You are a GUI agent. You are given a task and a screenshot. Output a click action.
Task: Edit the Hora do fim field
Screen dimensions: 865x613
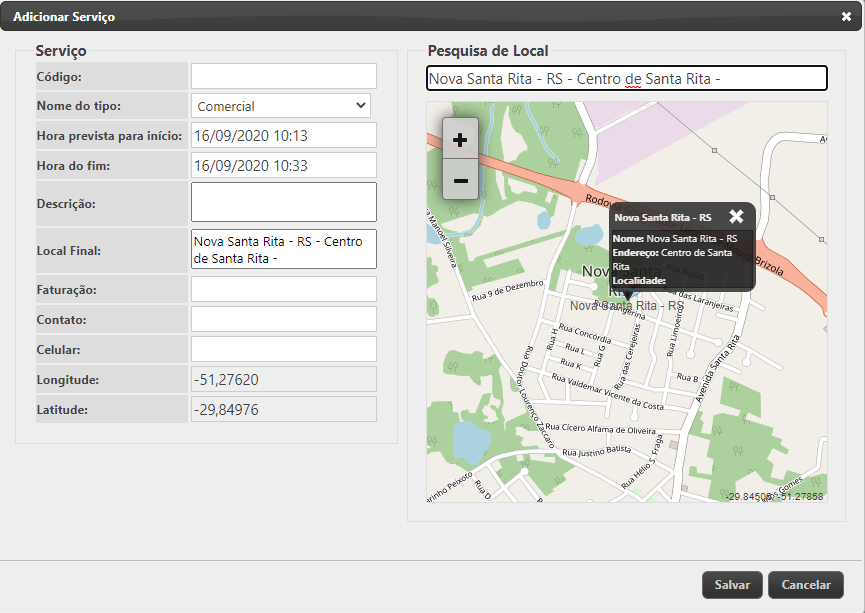pyautogui.click(x=284, y=166)
